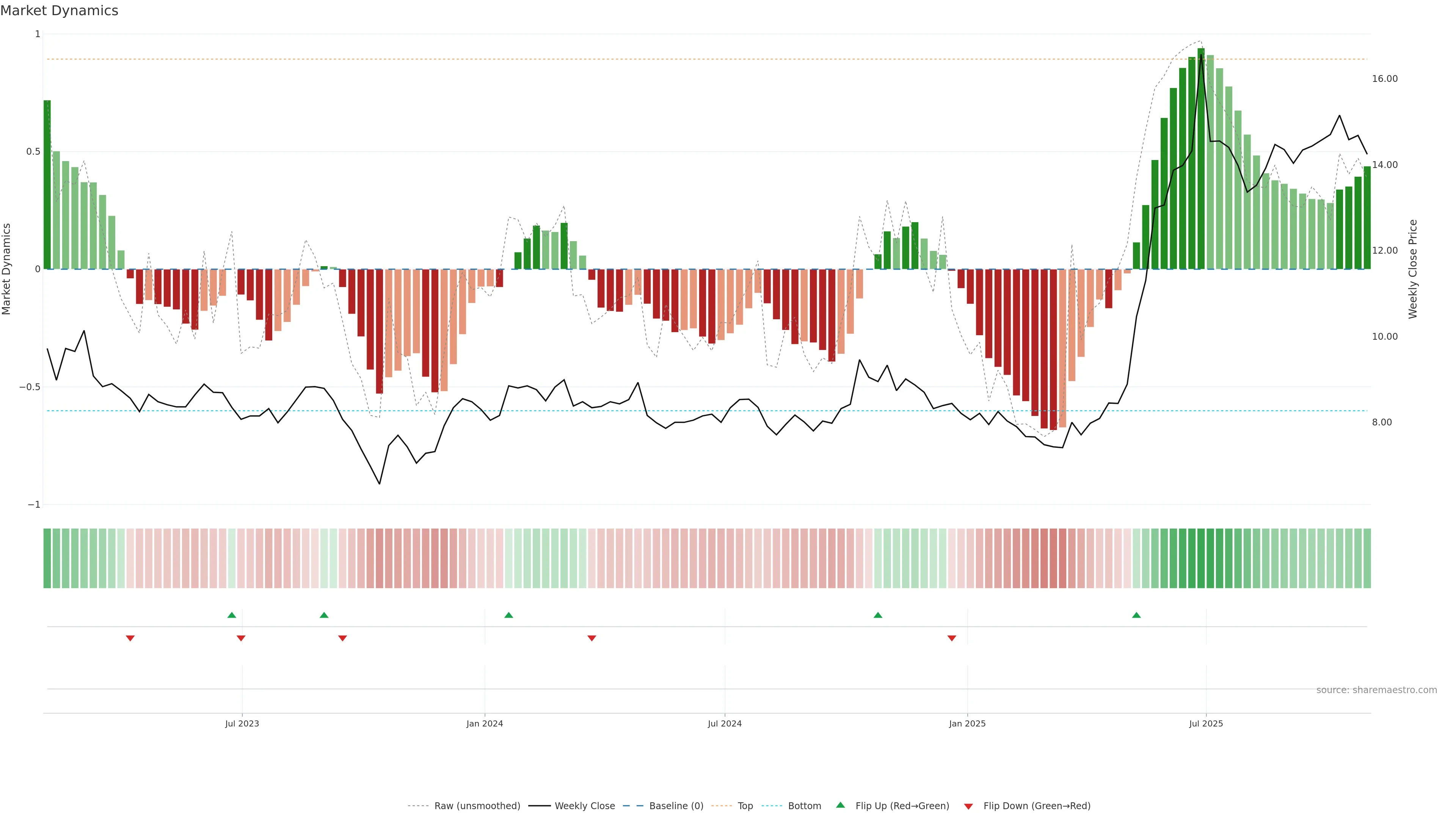1456x819 pixels.
Task: Click the Flip Up legend triangle icon
Action: pos(841,805)
